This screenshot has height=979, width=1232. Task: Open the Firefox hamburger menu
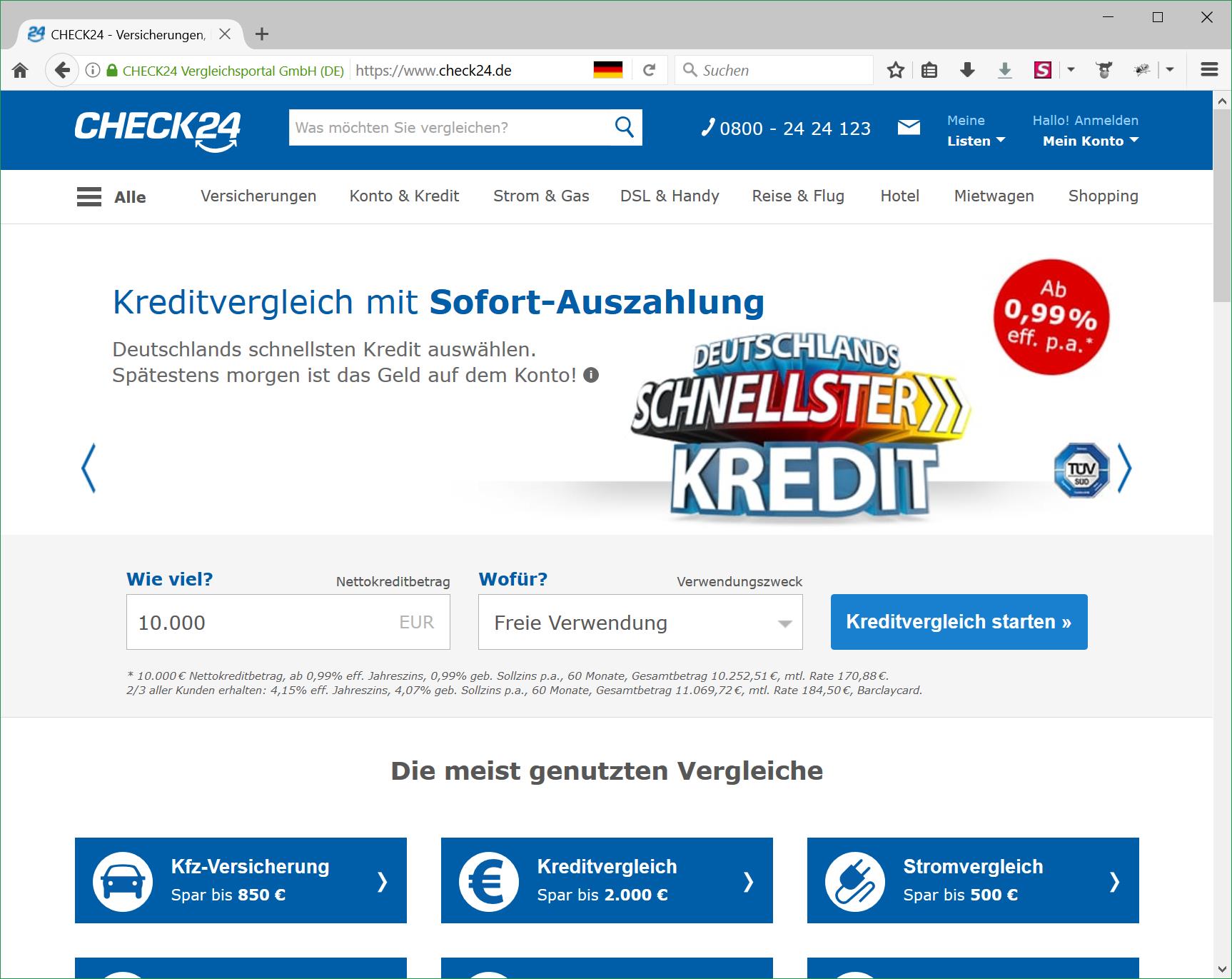(1209, 70)
